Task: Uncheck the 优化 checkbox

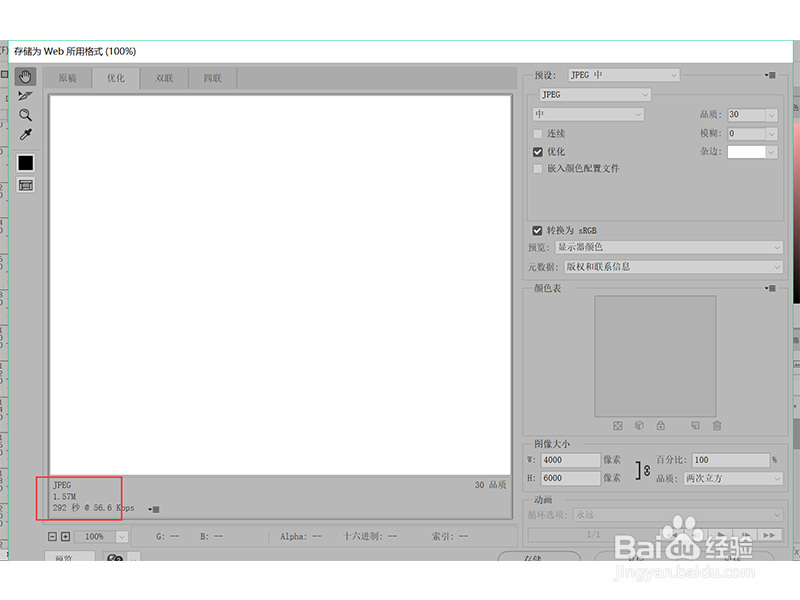Action: (538, 152)
